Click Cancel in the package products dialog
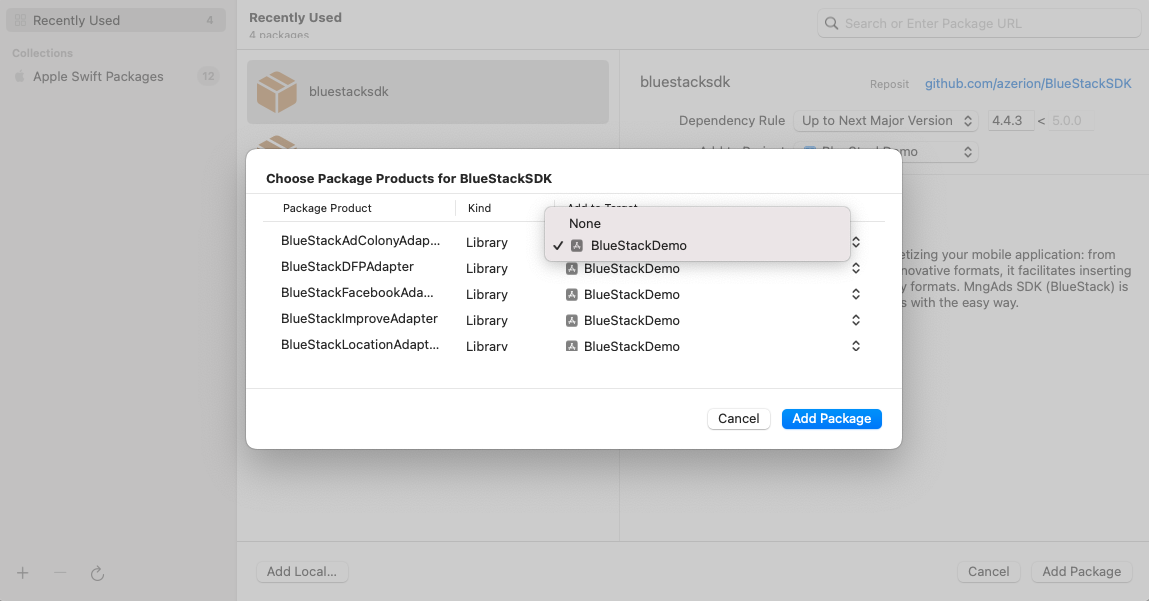Screen dimensions: 1149x601 point(739,419)
